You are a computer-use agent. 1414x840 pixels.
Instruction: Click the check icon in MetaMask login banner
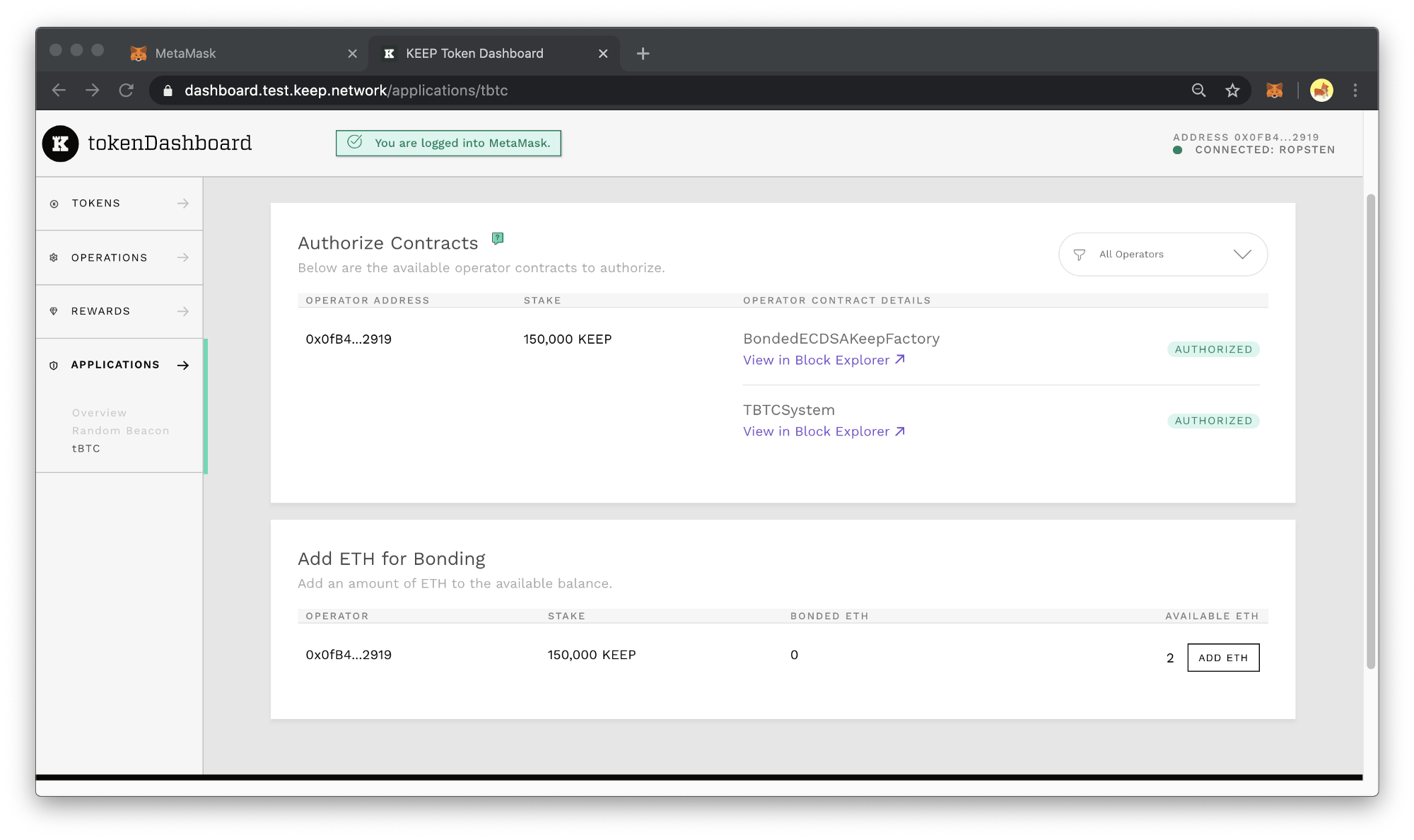[x=355, y=142]
